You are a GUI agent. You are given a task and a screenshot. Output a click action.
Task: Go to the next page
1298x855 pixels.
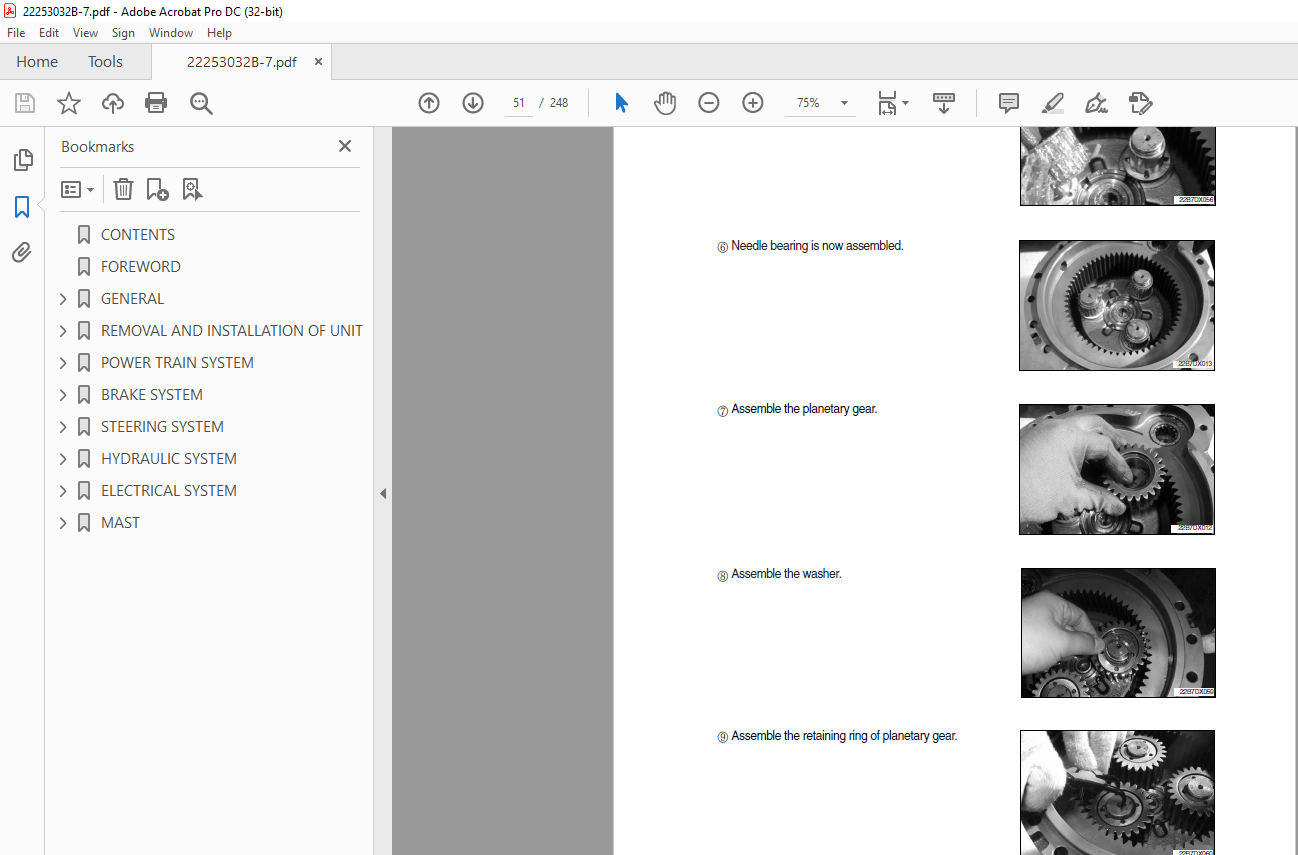click(x=473, y=103)
